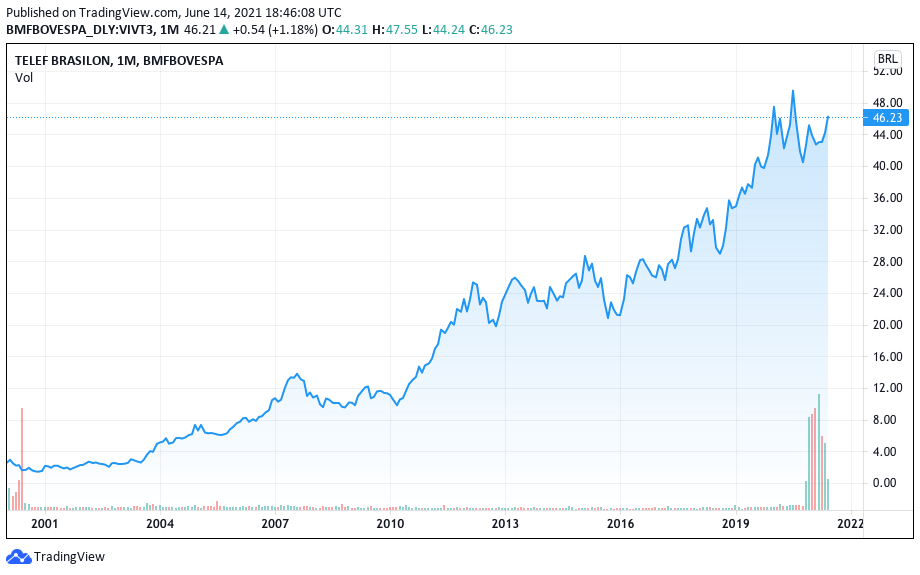Click the TELEF BRASILON chart title

119,60
